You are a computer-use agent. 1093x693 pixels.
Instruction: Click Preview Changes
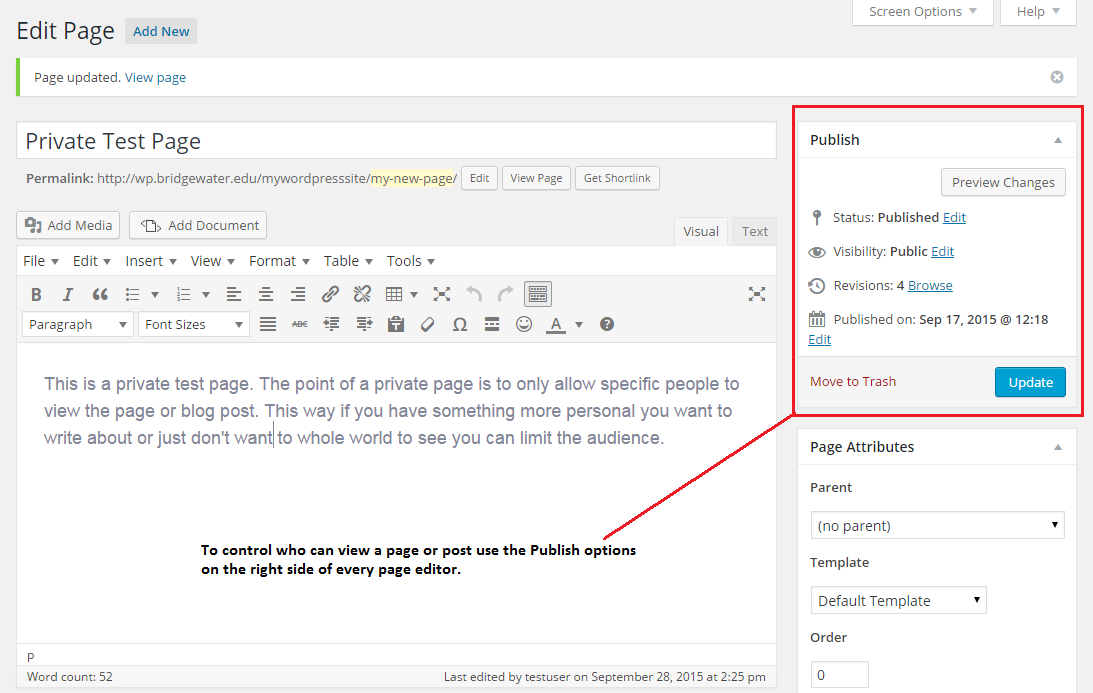point(1003,182)
